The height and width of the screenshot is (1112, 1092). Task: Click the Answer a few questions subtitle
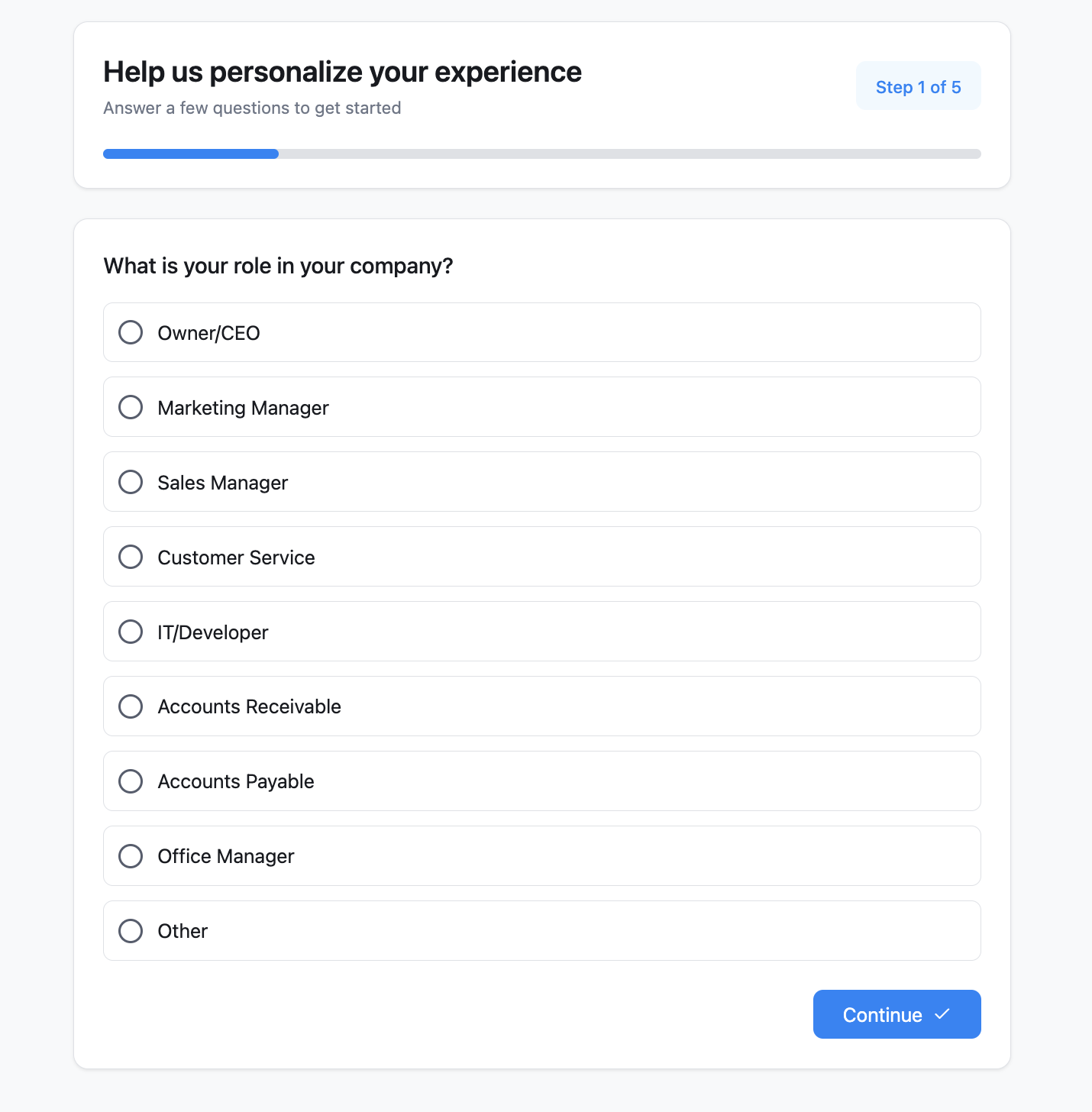252,108
